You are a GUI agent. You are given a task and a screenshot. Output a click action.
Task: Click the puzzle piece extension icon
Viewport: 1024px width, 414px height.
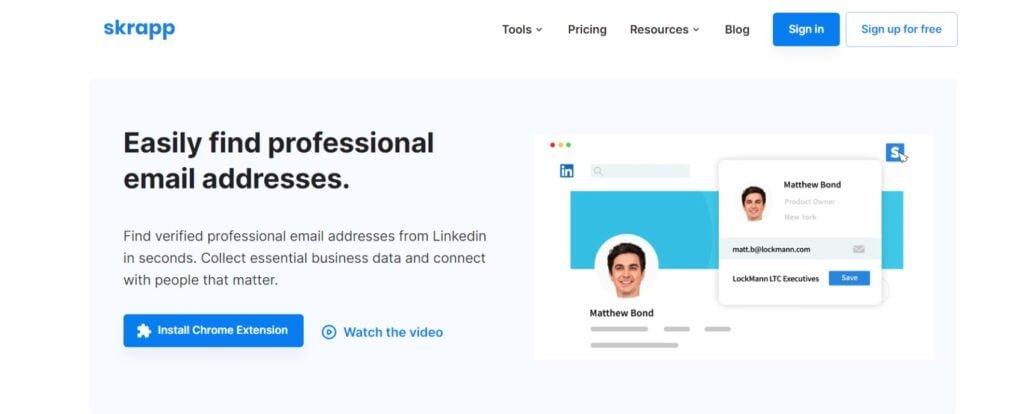tap(144, 331)
